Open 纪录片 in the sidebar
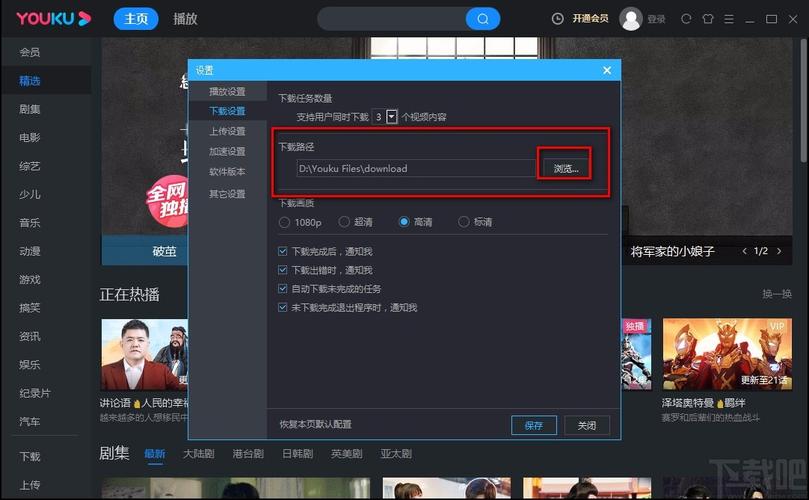 point(35,393)
